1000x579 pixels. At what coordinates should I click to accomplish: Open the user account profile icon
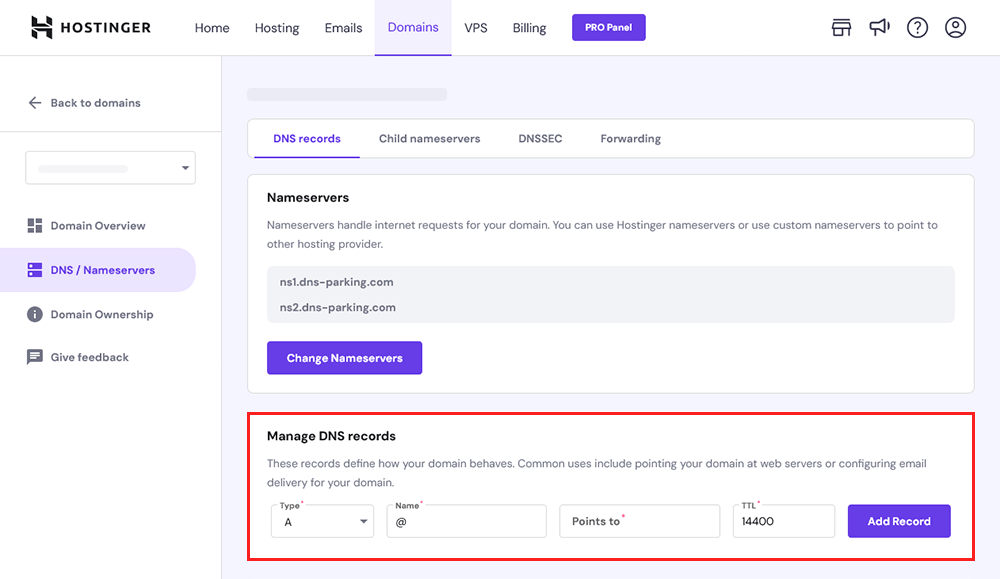955,27
